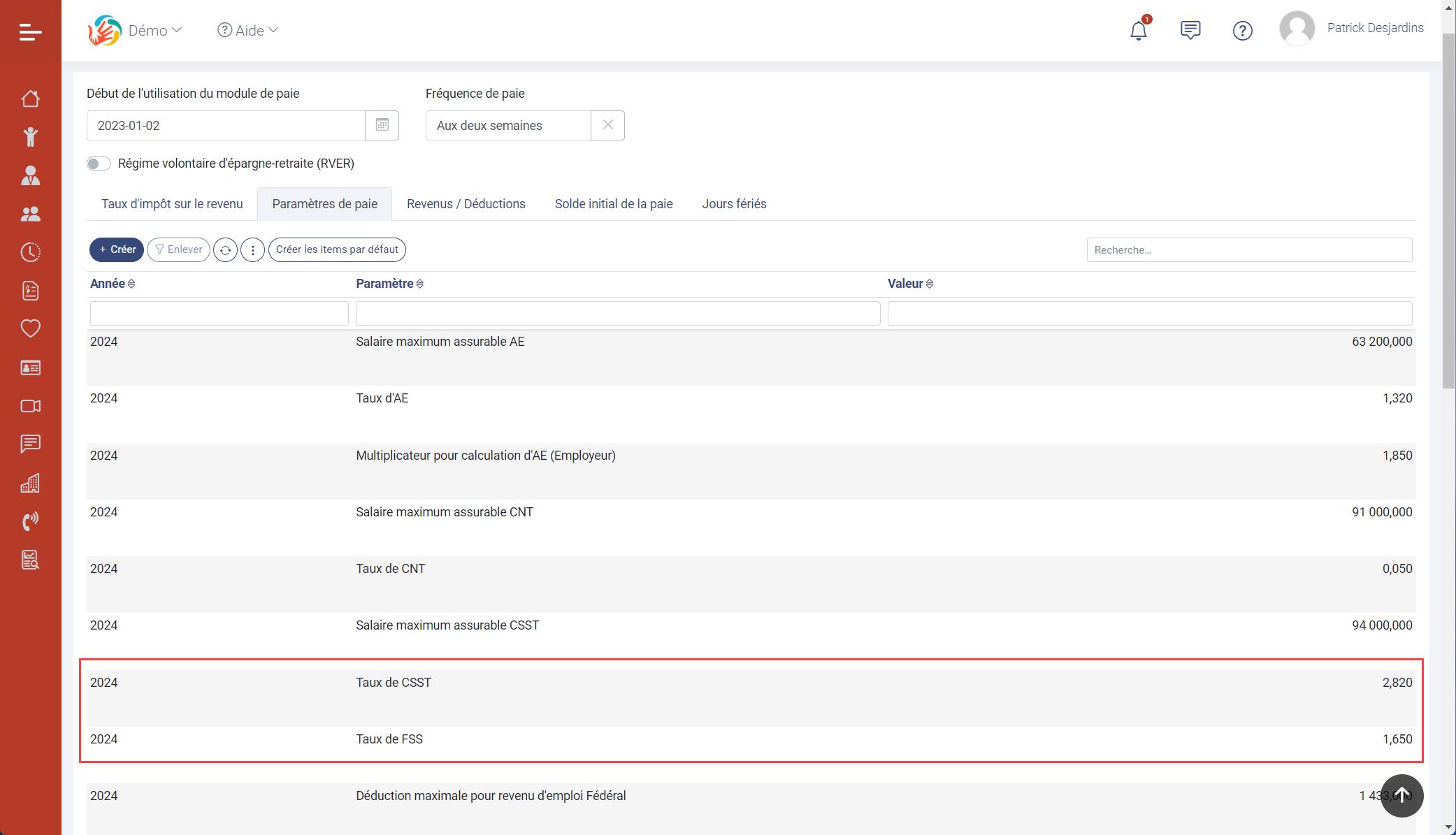Screen dimensions: 1456x835
Task: Open the messages chat icon in header
Action: pyautogui.click(x=1190, y=30)
